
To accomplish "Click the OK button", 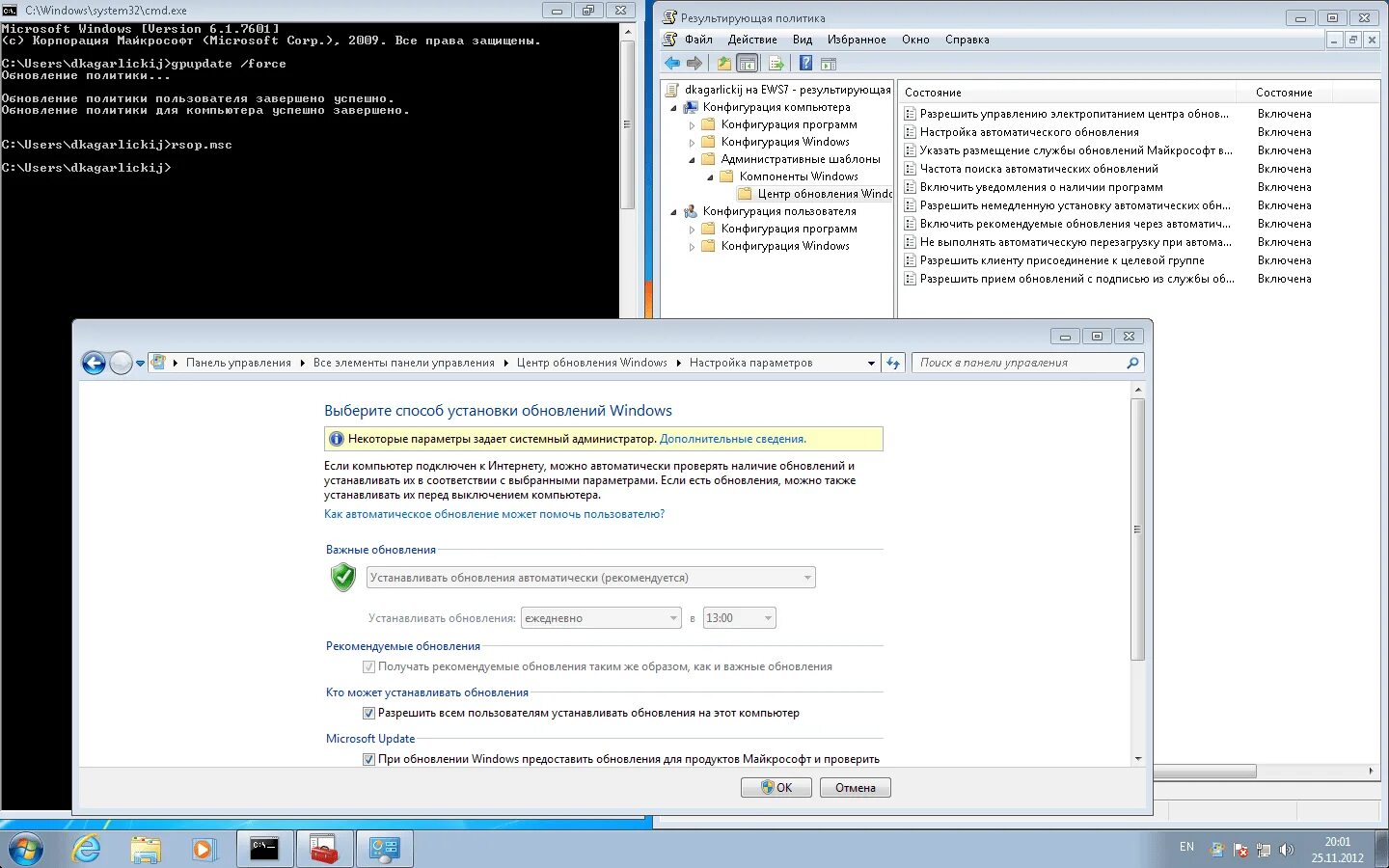I will point(776,788).
